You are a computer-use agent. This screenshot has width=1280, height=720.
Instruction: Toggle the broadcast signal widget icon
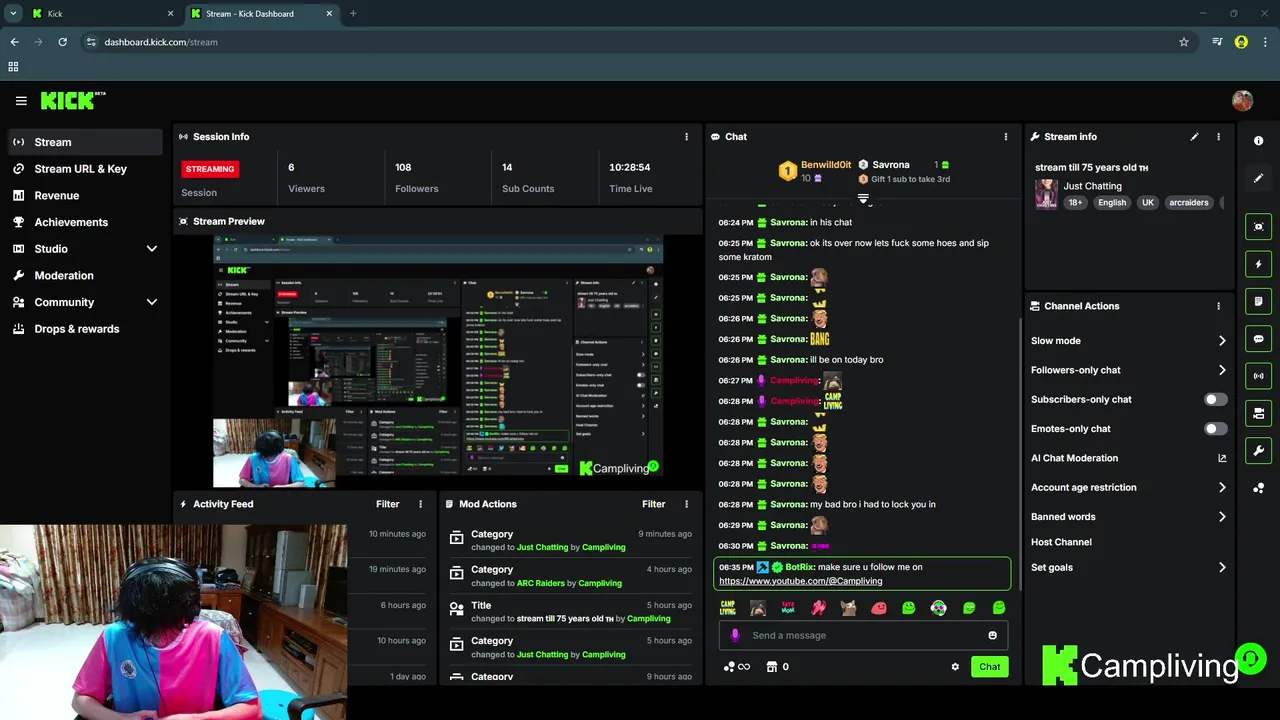pyautogui.click(x=1258, y=376)
